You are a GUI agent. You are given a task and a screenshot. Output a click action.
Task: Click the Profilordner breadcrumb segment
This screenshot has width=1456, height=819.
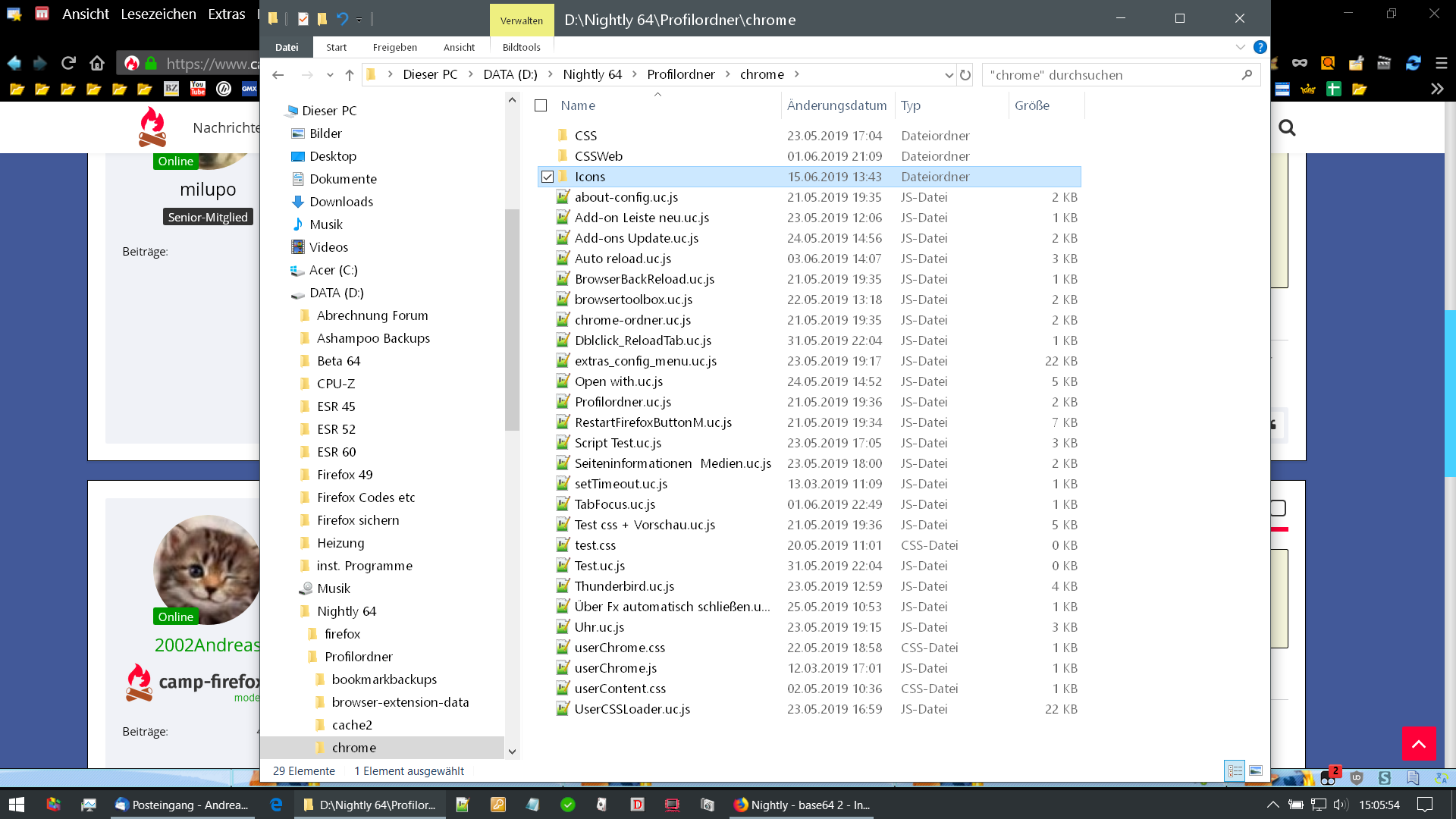coord(680,74)
